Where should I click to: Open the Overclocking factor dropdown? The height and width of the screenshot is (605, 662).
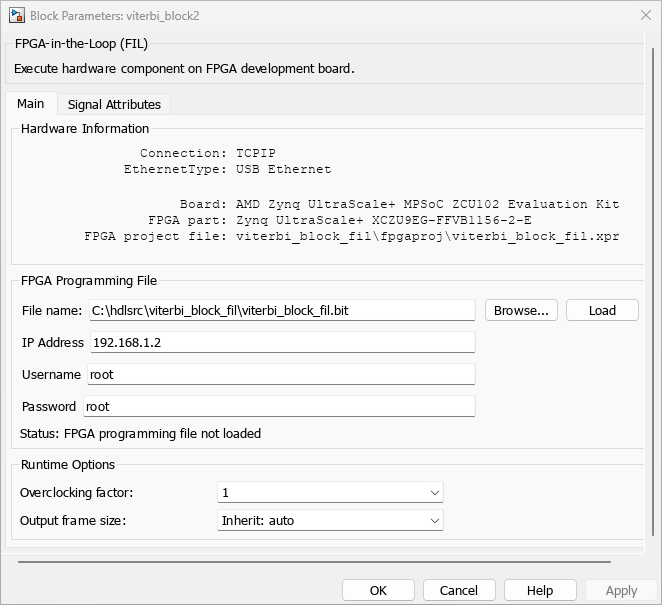(330, 492)
